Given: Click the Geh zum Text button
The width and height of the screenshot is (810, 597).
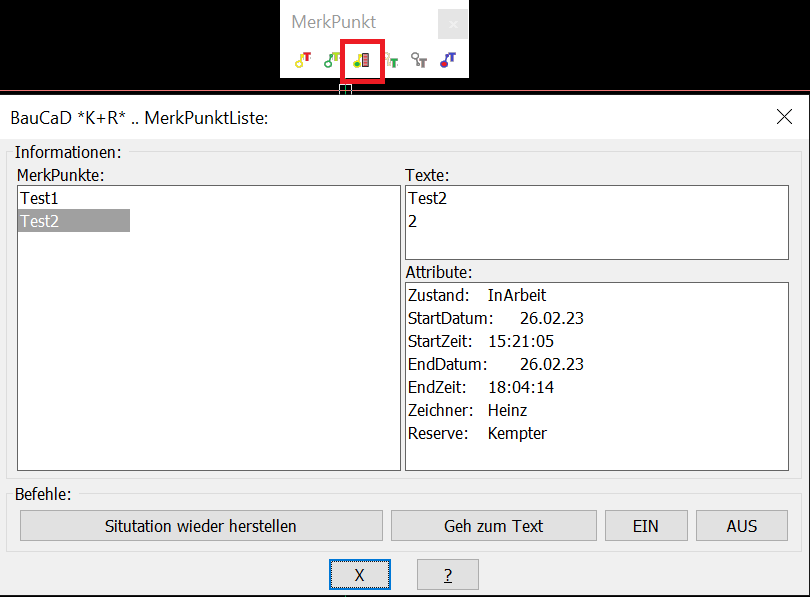Looking at the screenshot, I should click(493, 526).
